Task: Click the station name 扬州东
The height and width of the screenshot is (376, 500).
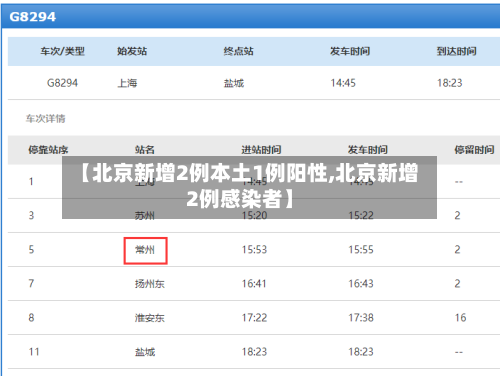Action: pyautogui.click(x=150, y=284)
